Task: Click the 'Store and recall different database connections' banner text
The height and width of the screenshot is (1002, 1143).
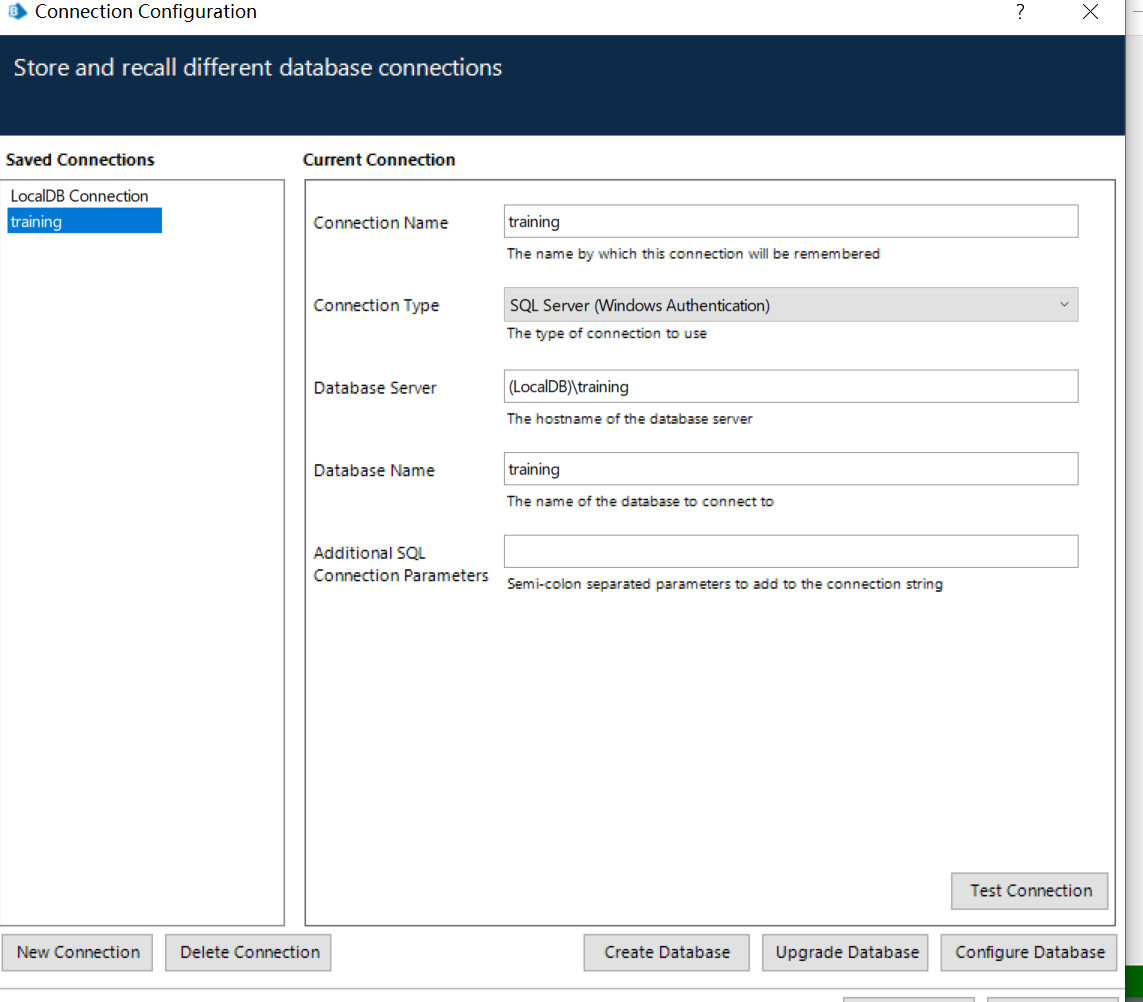Action: pos(258,68)
